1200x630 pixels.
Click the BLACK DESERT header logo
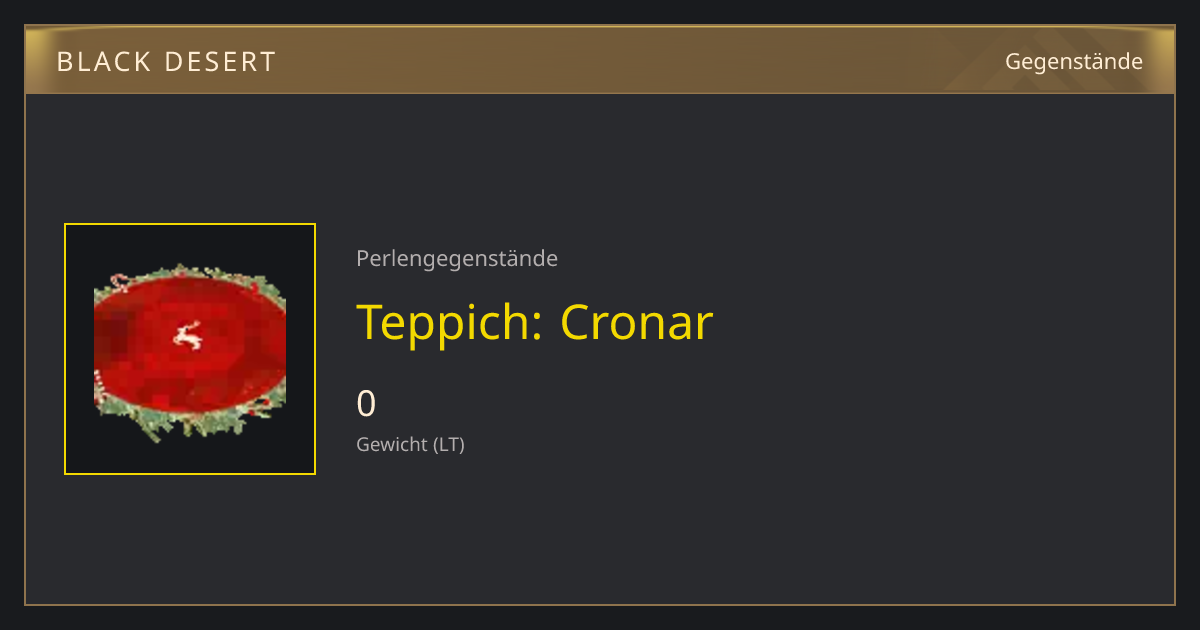coord(166,62)
